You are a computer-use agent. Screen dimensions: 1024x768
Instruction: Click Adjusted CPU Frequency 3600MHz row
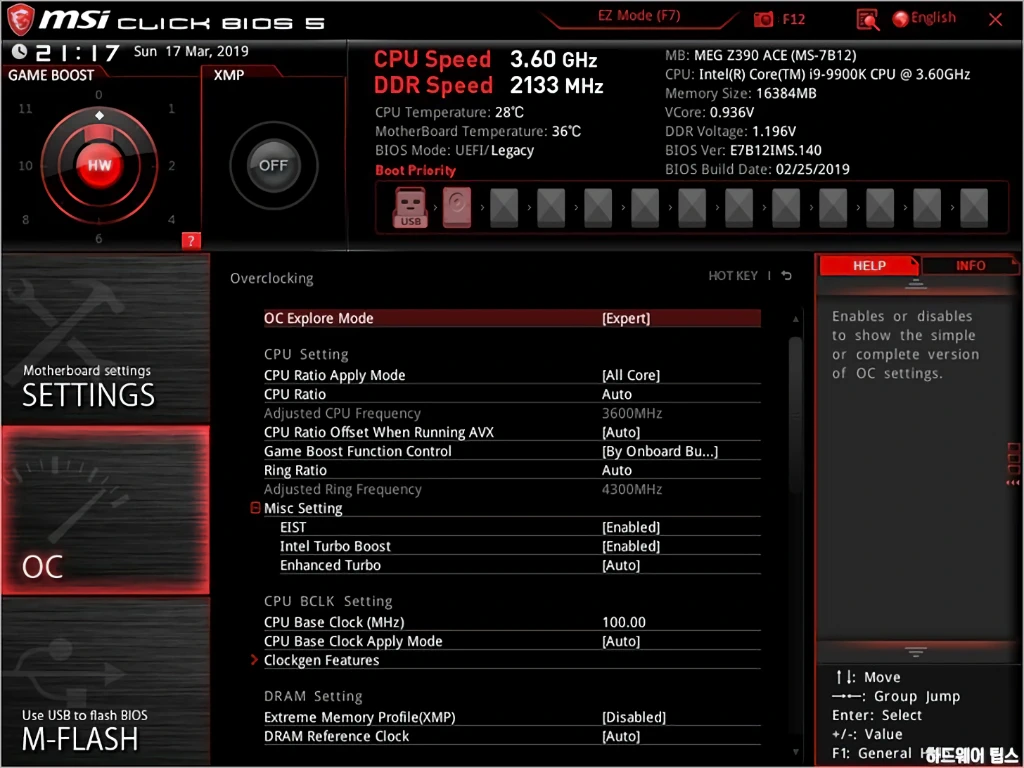[512, 413]
